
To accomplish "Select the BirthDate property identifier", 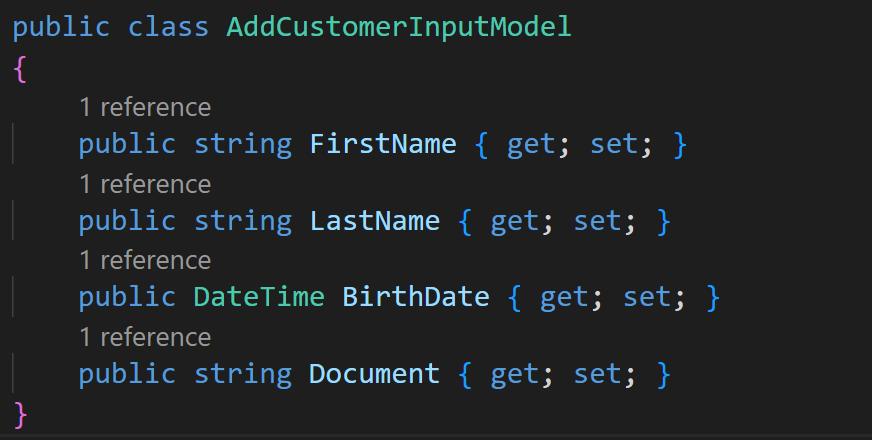I will [416, 296].
